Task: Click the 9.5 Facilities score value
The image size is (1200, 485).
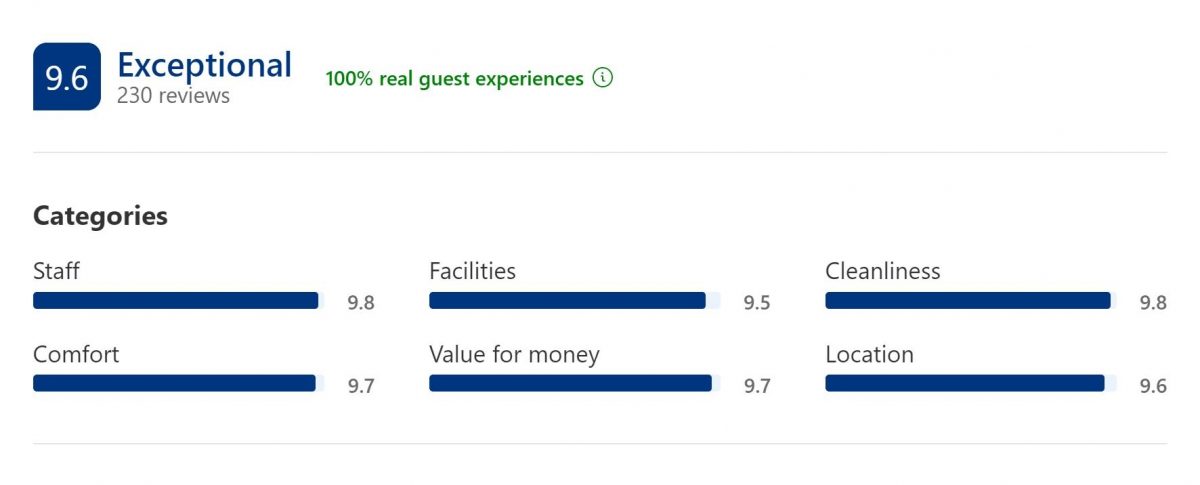Action: [x=756, y=303]
